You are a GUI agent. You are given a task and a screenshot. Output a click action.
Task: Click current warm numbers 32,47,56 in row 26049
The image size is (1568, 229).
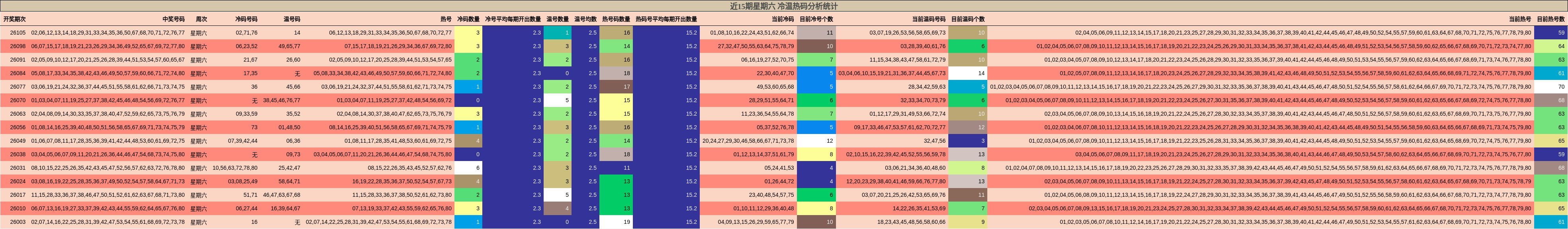click(x=934, y=141)
